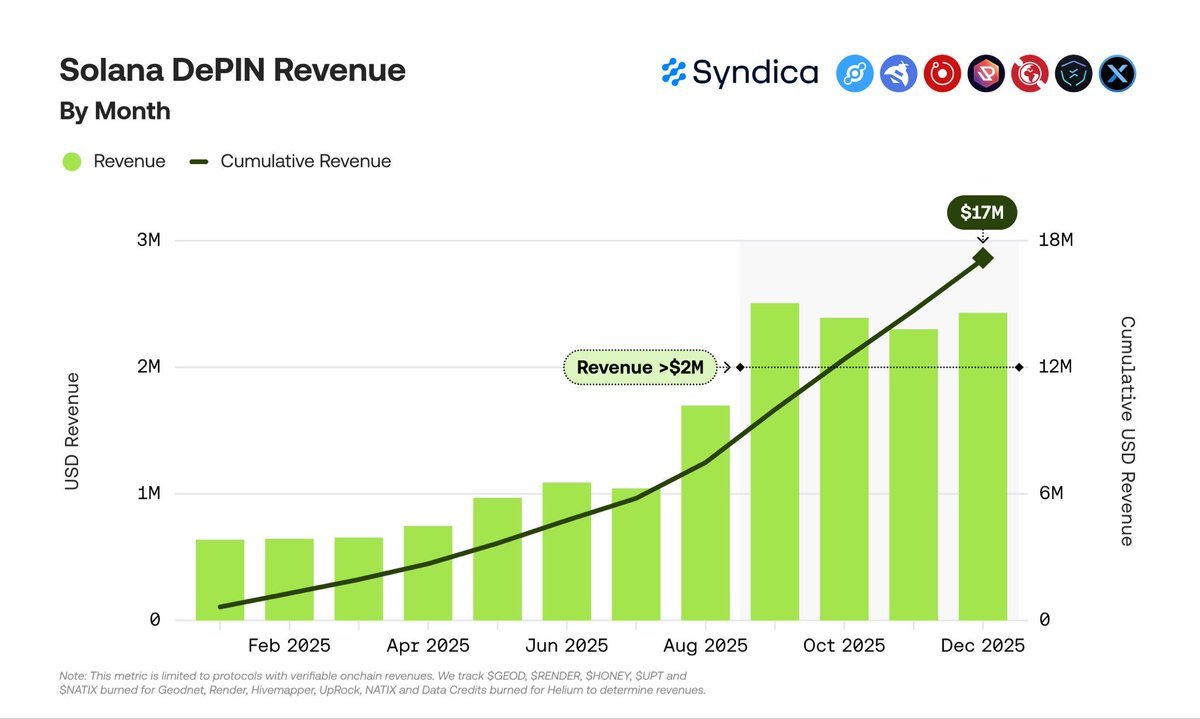The width and height of the screenshot is (1200, 719).
Task: Select the diamond marker atop the cumulative line
Action: tap(981, 258)
